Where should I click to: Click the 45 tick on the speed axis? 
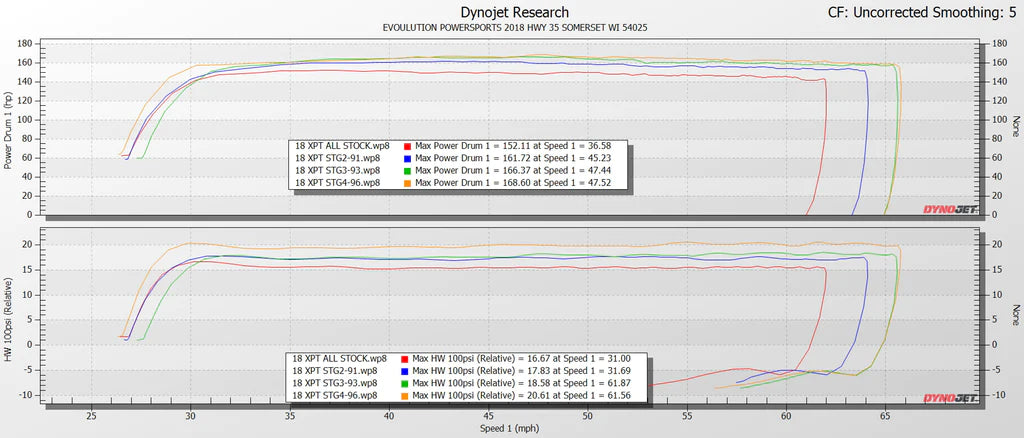point(488,415)
